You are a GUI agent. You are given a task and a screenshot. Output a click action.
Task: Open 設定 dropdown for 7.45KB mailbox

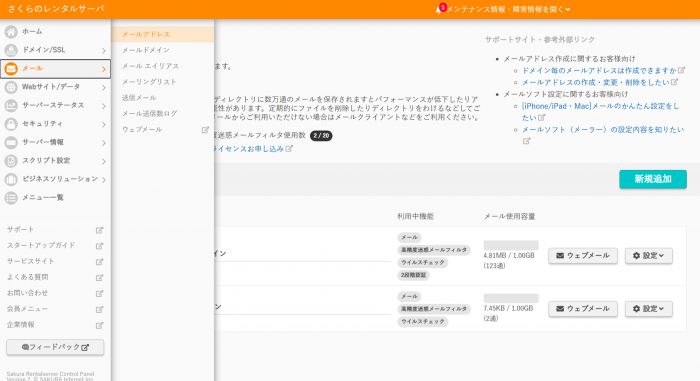[x=648, y=309]
